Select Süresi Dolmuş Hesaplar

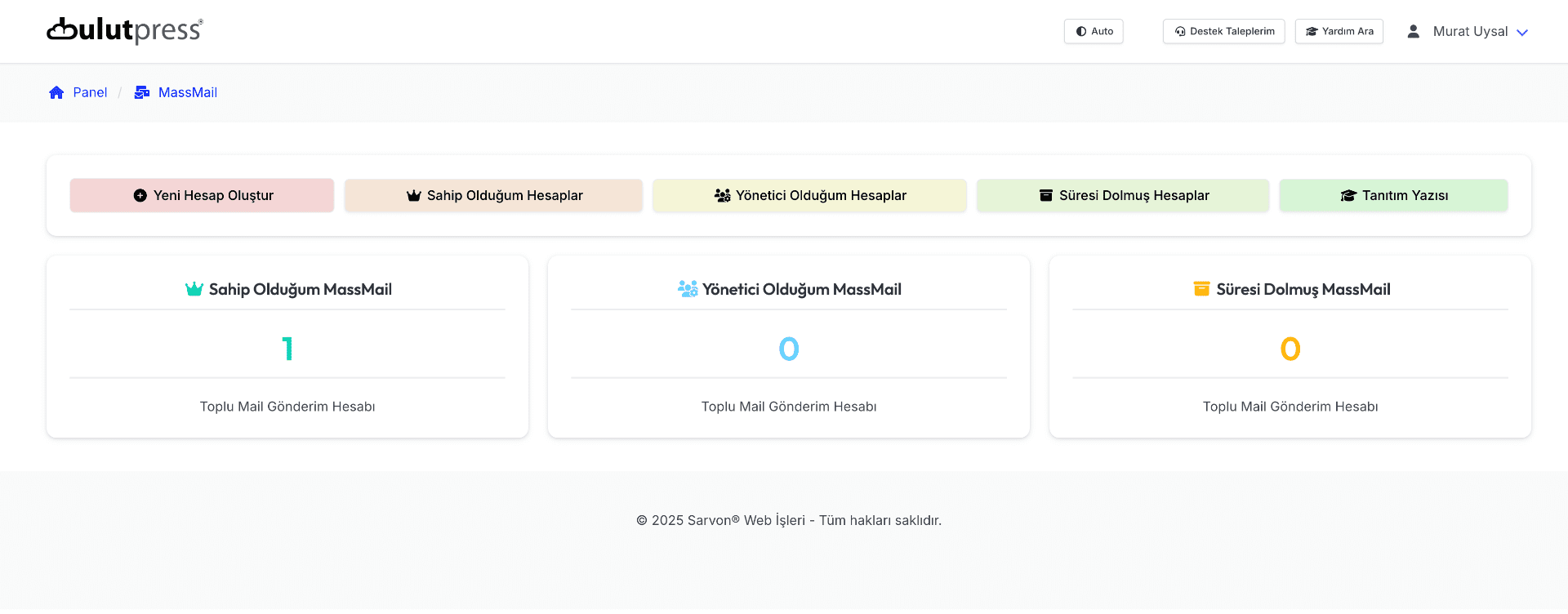1123,196
